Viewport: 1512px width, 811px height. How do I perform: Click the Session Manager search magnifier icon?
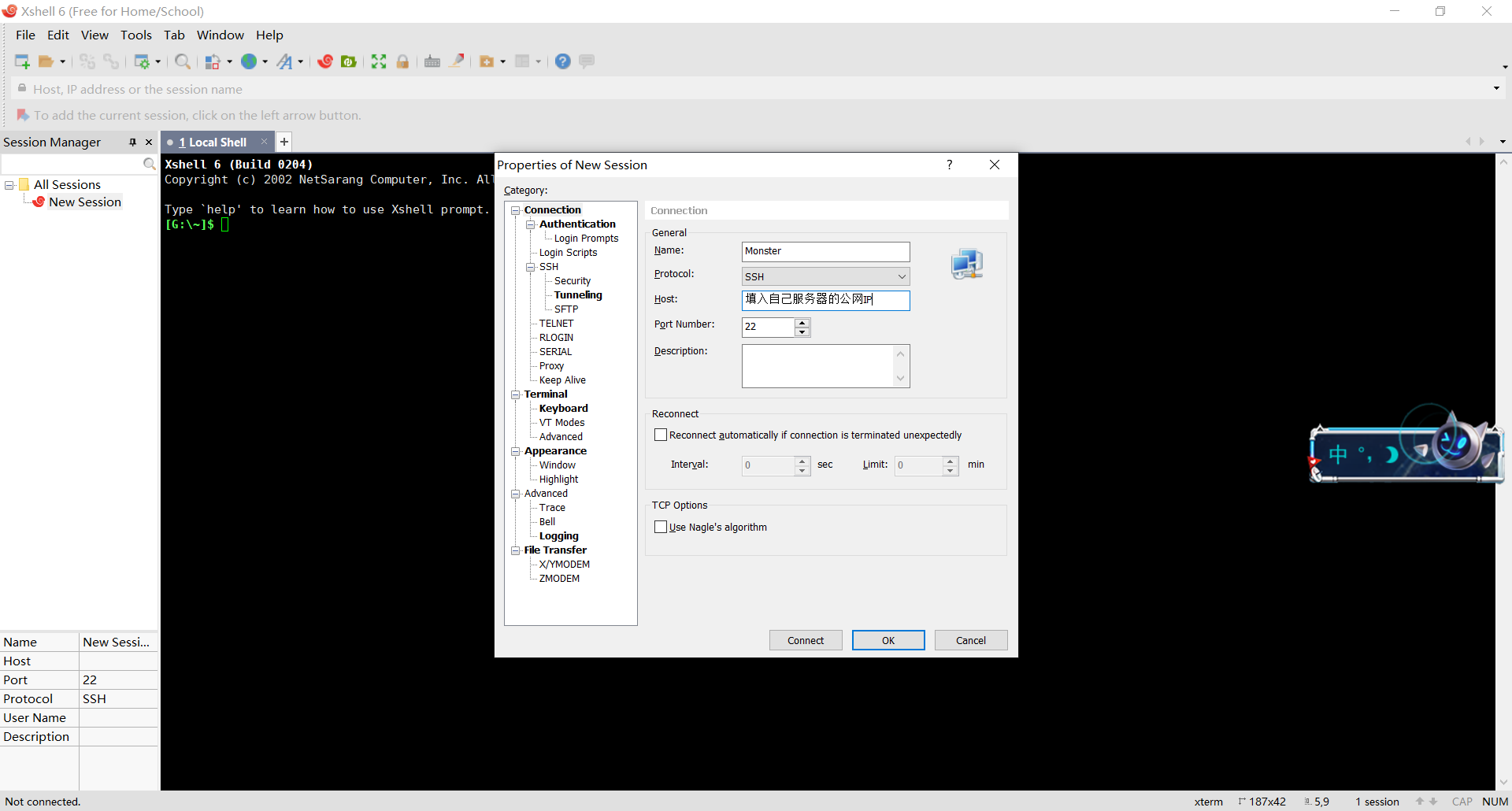149,164
